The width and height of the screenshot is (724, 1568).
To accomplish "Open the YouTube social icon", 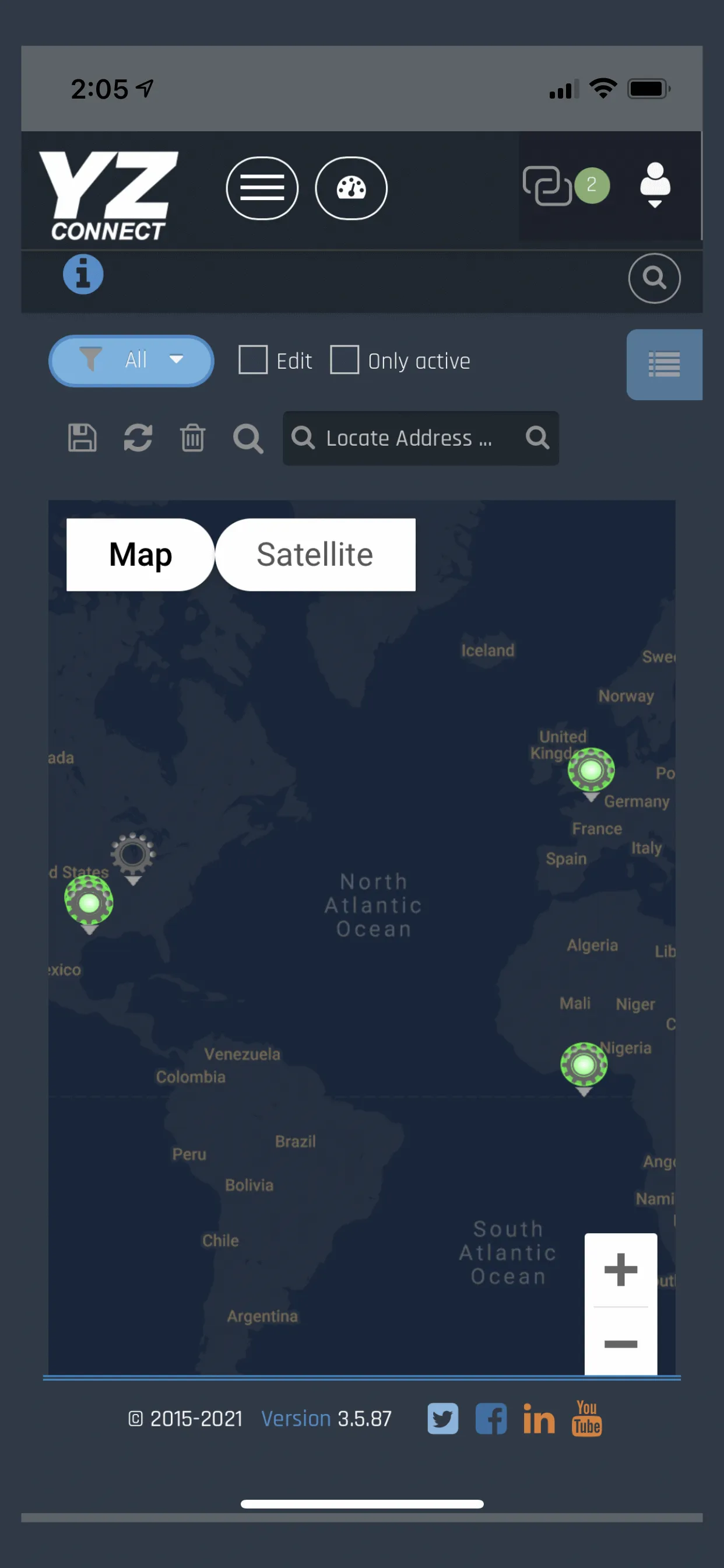I will tap(587, 1417).
